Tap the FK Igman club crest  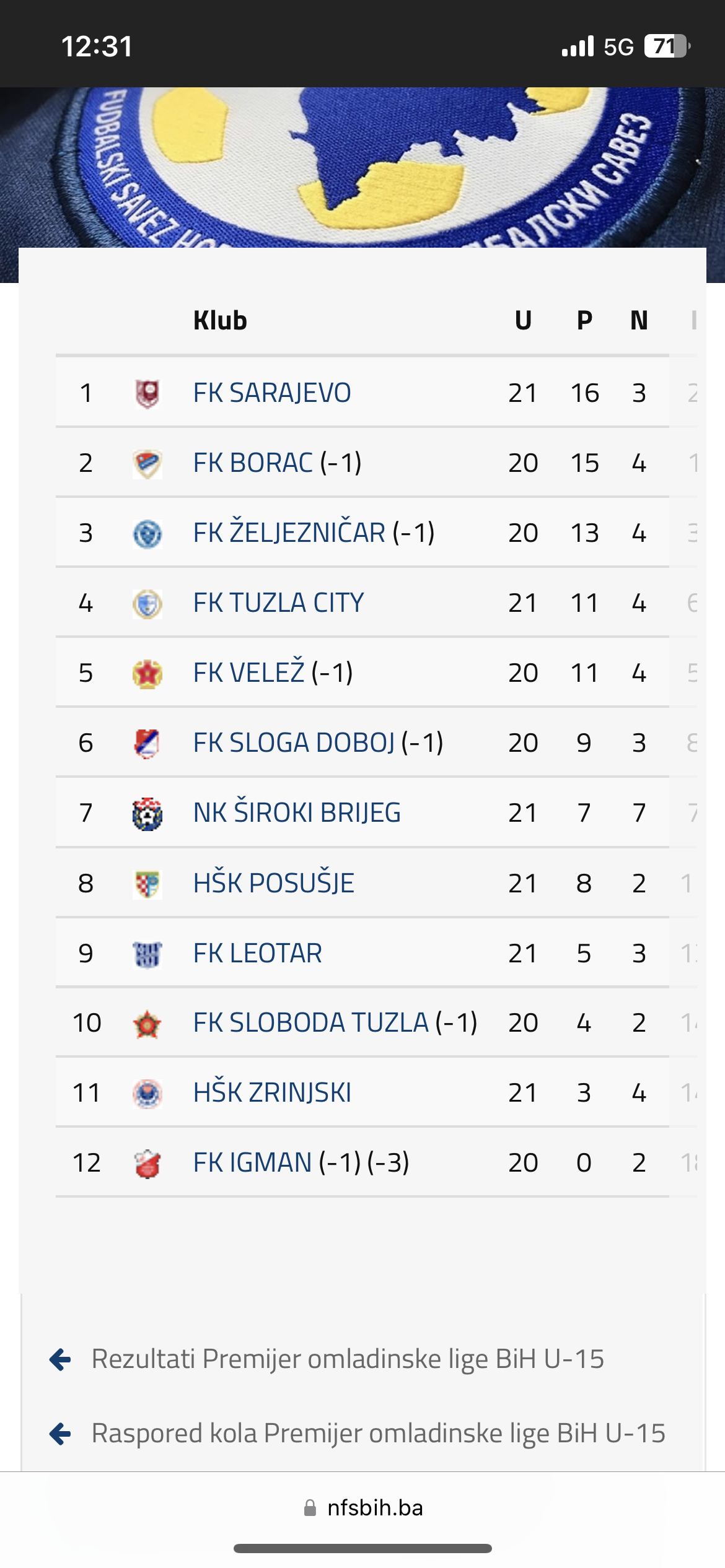click(147, 1164)
